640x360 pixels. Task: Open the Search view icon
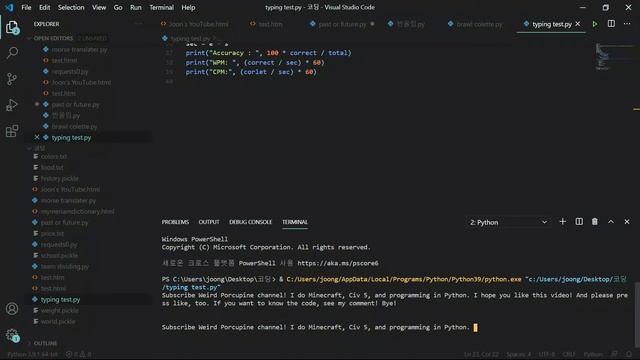tap(12, 53)
